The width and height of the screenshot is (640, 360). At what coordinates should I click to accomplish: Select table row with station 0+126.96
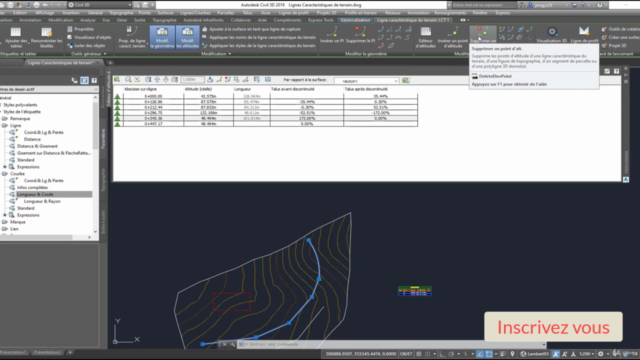pos(266,102)
